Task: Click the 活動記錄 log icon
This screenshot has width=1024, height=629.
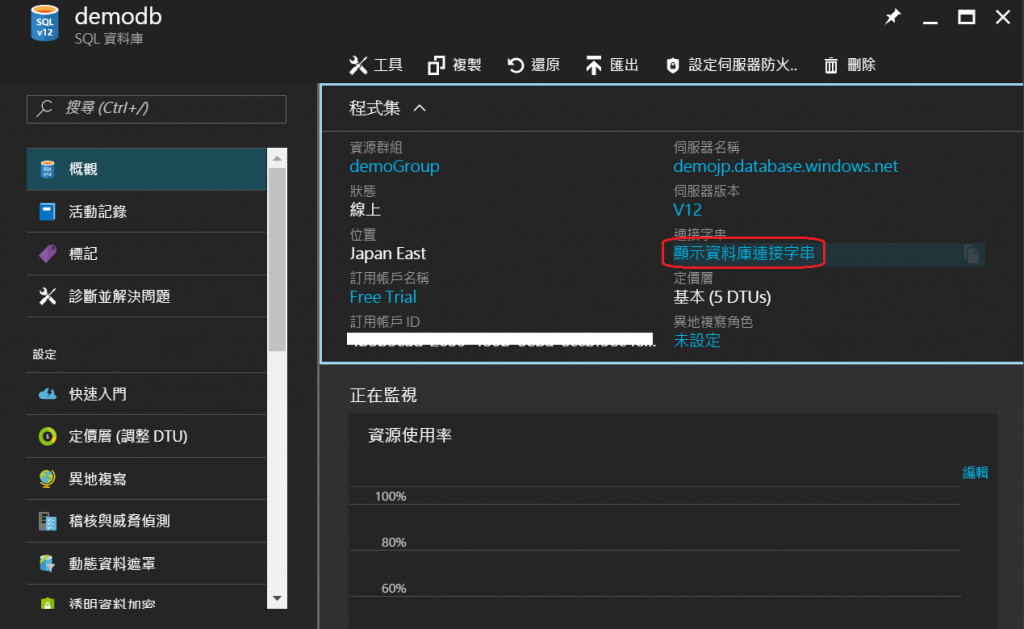Action: pyautogui.click(x=47, y=212)
